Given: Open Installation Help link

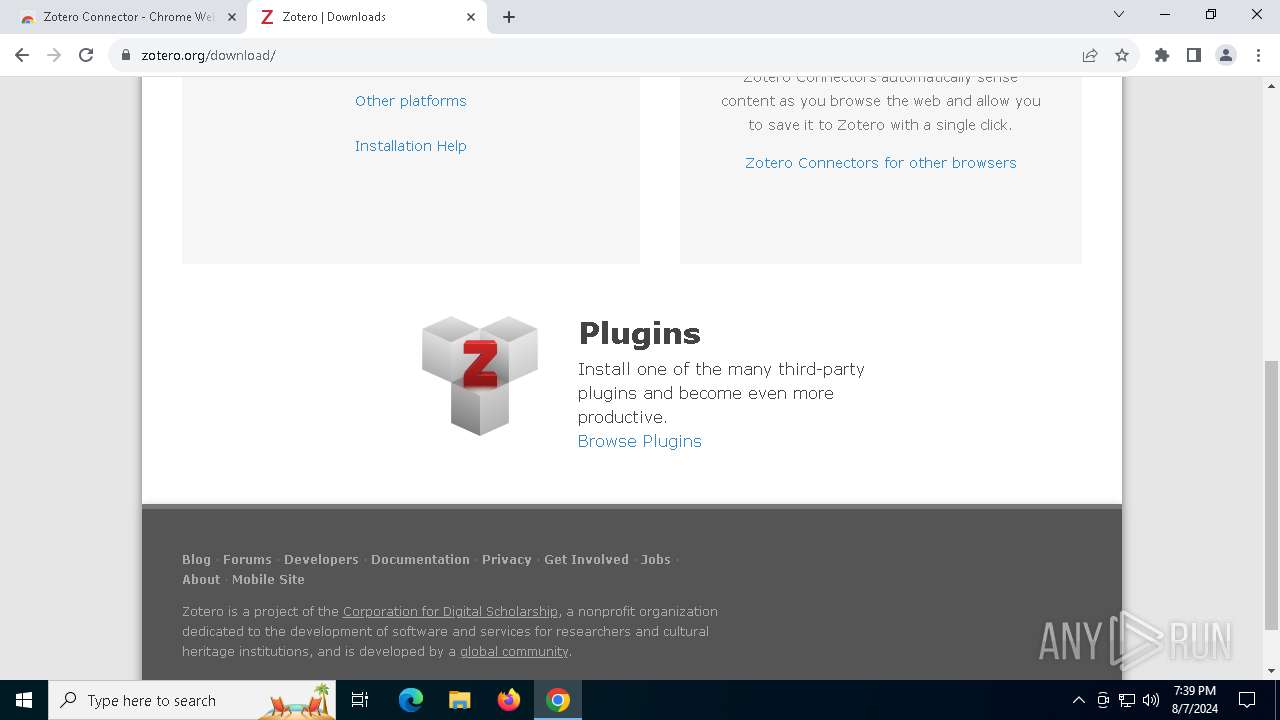Looking at the screenshot, I should [411, 146].
